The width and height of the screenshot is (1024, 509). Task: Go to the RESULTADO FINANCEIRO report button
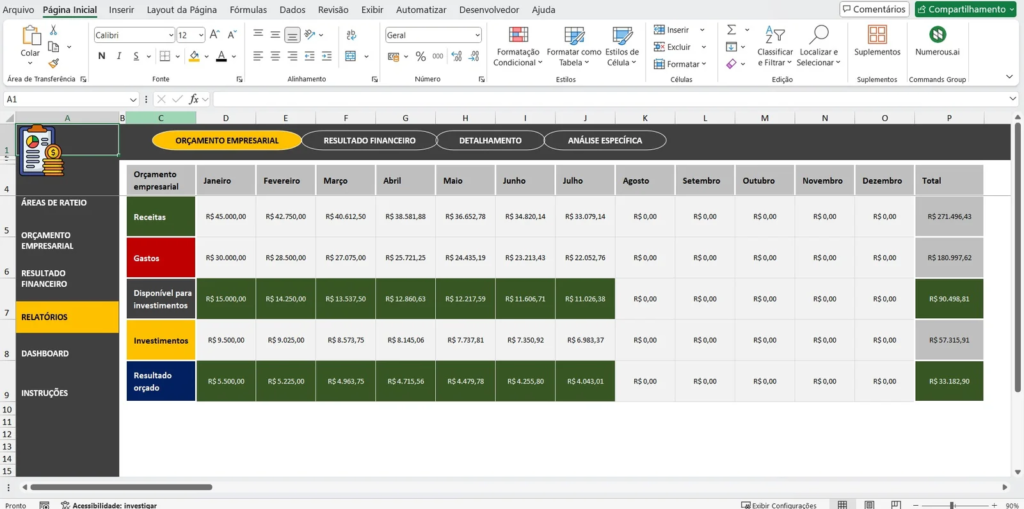point(369,141)
